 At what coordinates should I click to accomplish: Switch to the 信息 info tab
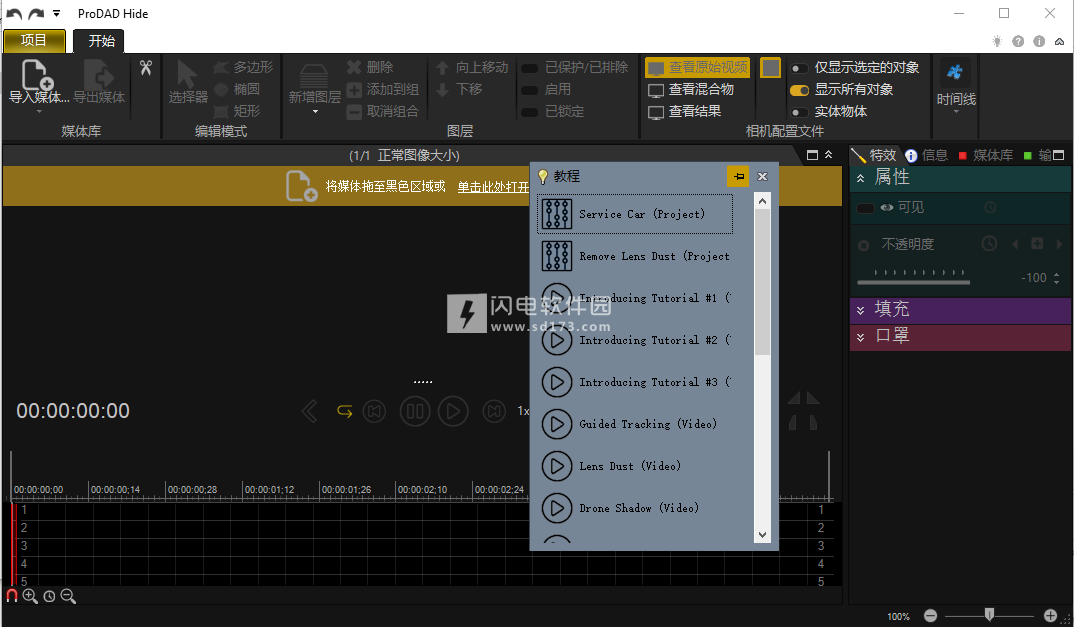(927, 155)
